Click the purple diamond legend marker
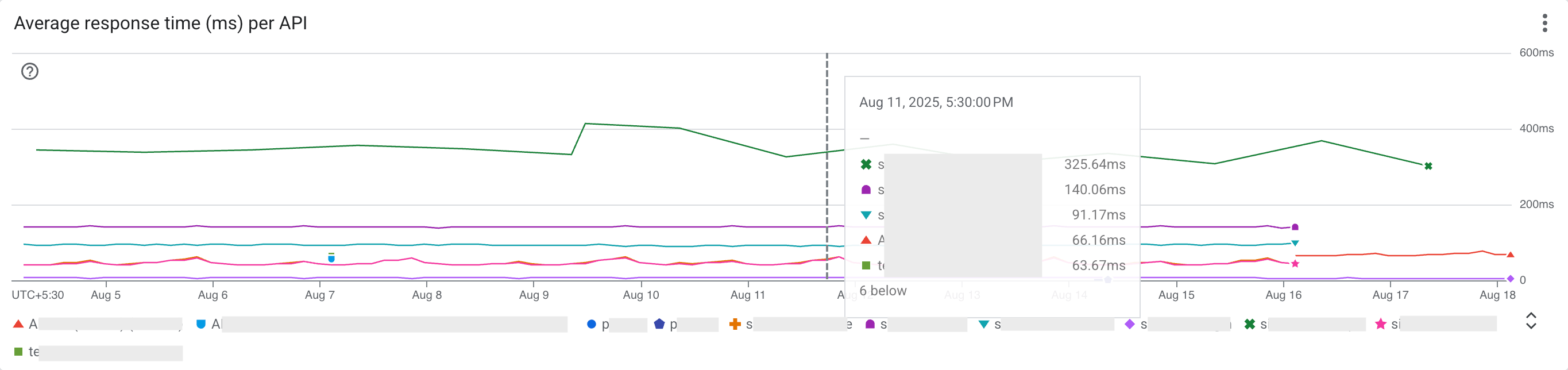The width and height of the screenshot is (1568, 370). pos(1130,325)
